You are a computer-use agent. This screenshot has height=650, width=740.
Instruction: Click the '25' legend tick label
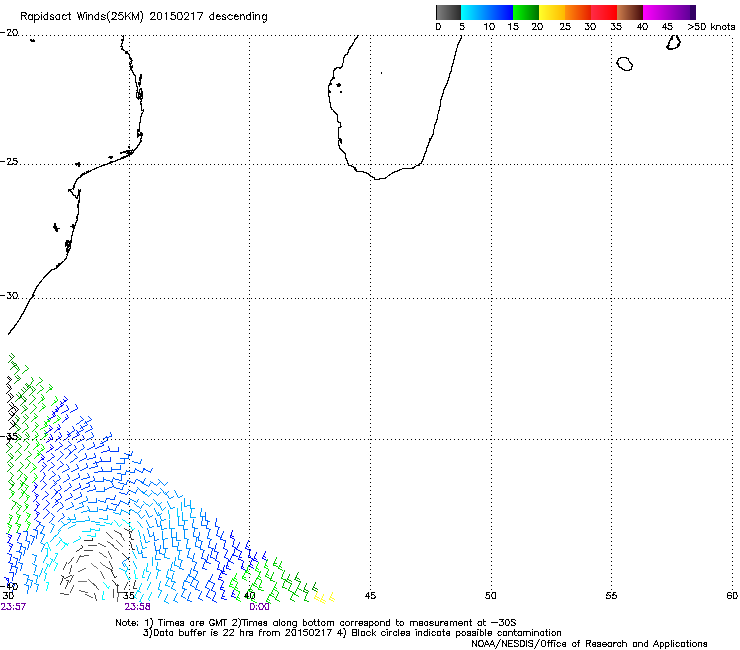tap(565, 27)
